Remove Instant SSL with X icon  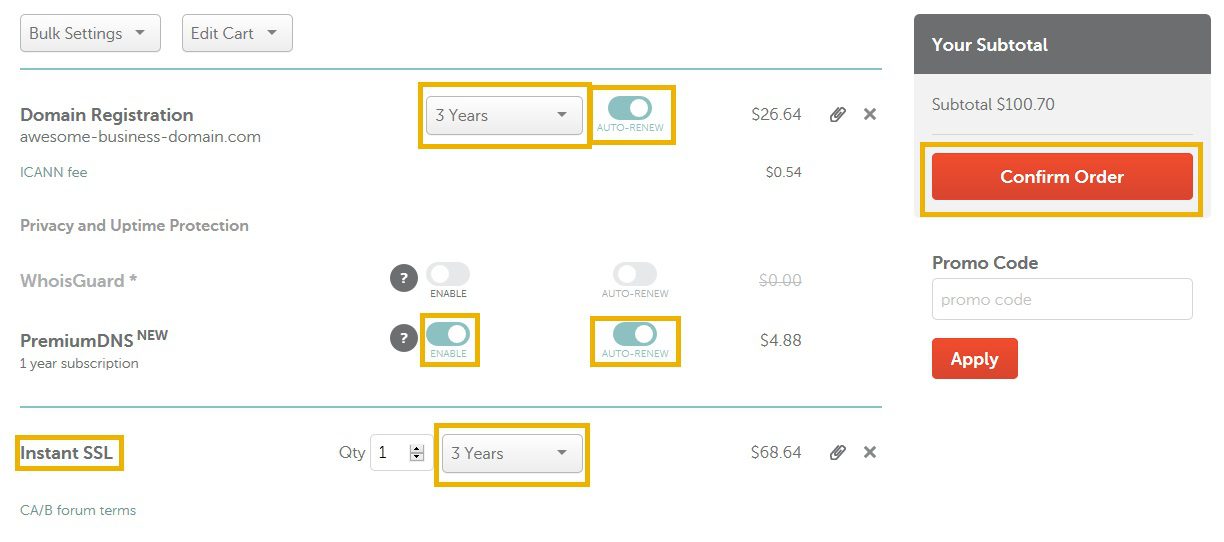(x=870, y=452)
